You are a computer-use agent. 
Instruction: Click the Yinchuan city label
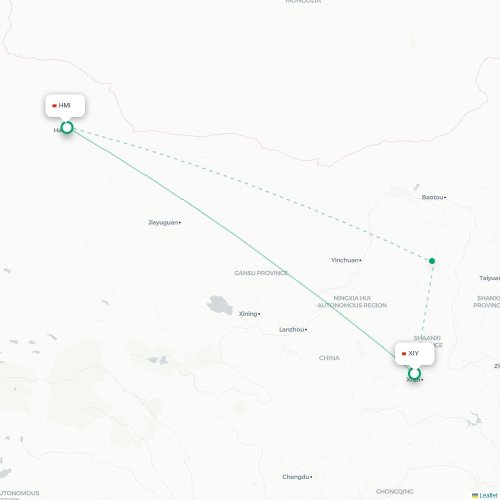(x=345, y=260)
